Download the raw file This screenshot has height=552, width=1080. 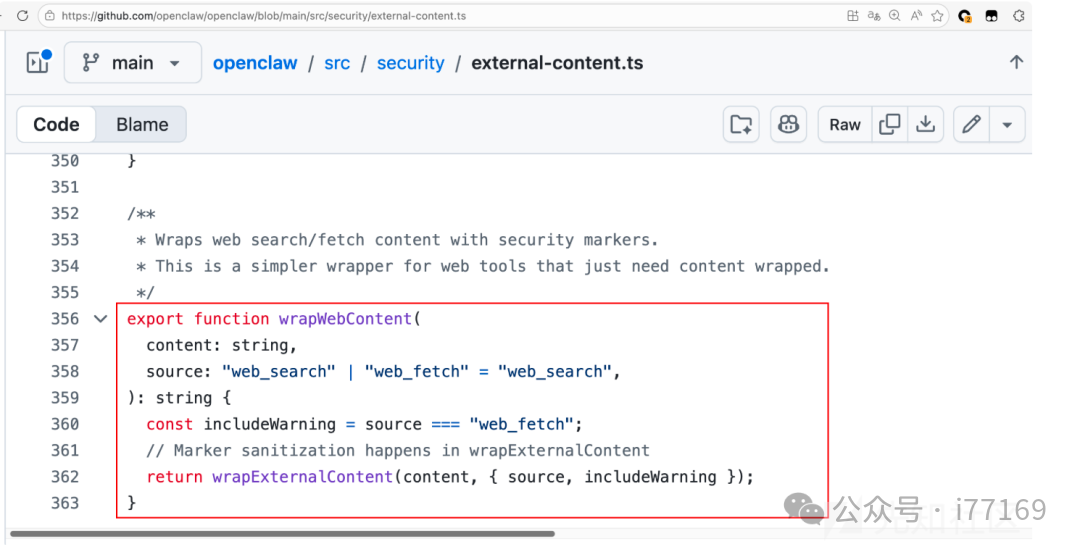tap(926, 125)
